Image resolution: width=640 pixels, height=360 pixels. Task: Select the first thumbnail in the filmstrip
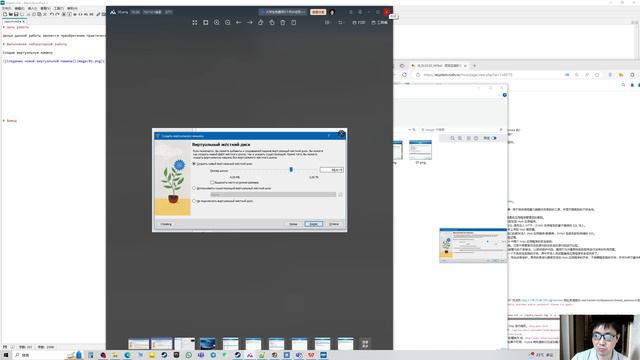[139, 344]
